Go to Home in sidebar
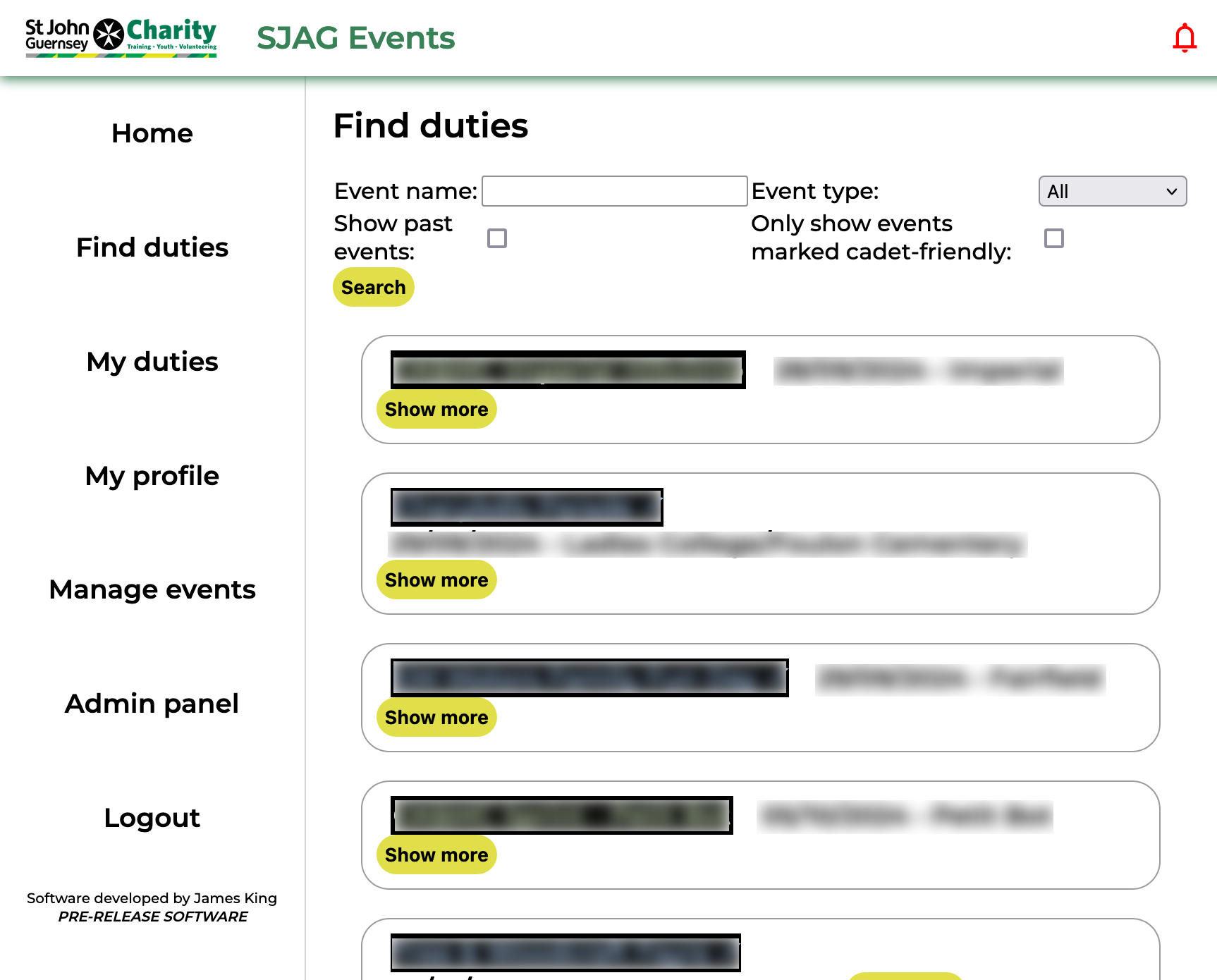 tap(152, 133)
